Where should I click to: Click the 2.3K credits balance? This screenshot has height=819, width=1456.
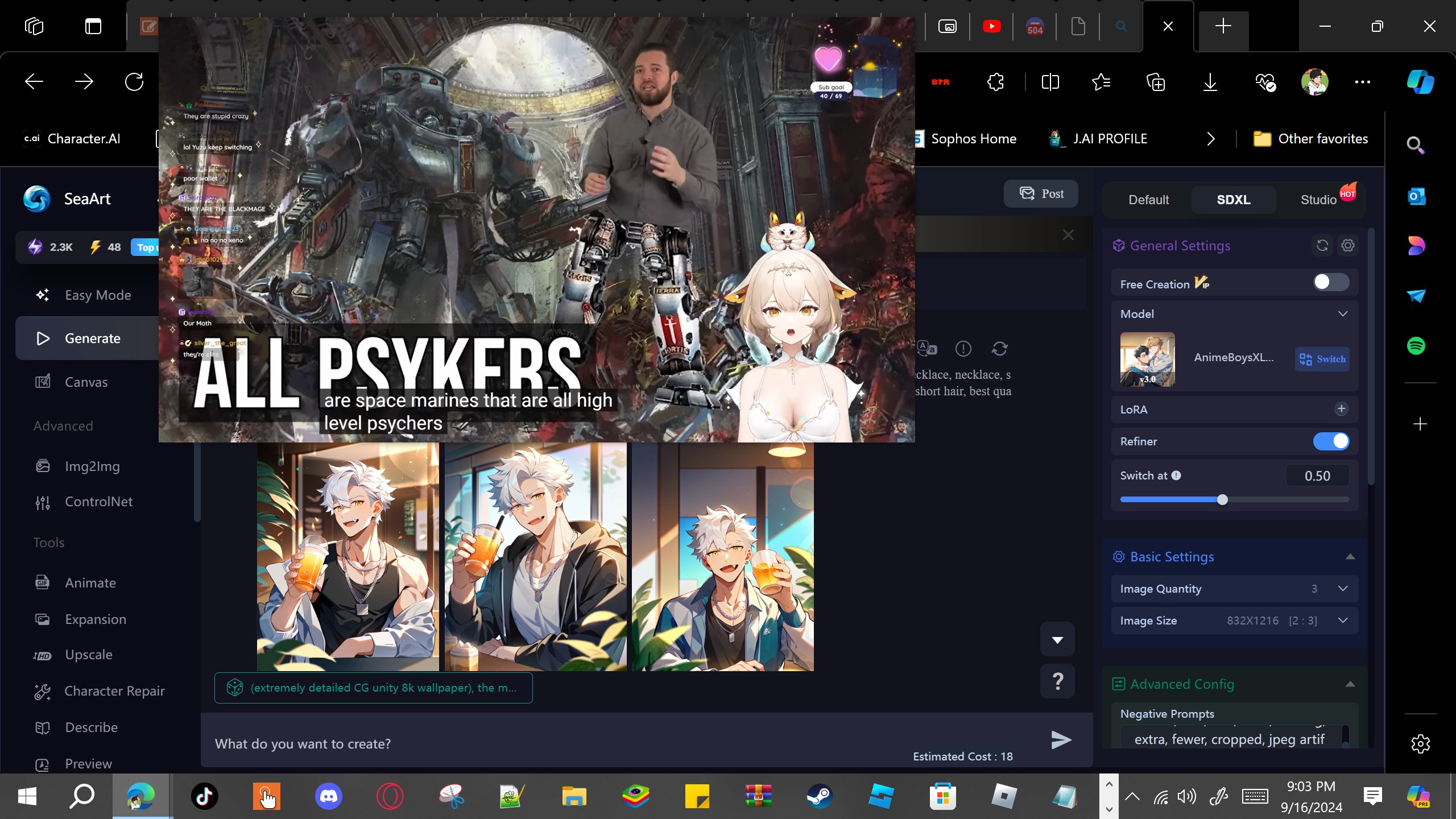coord(51,247)
